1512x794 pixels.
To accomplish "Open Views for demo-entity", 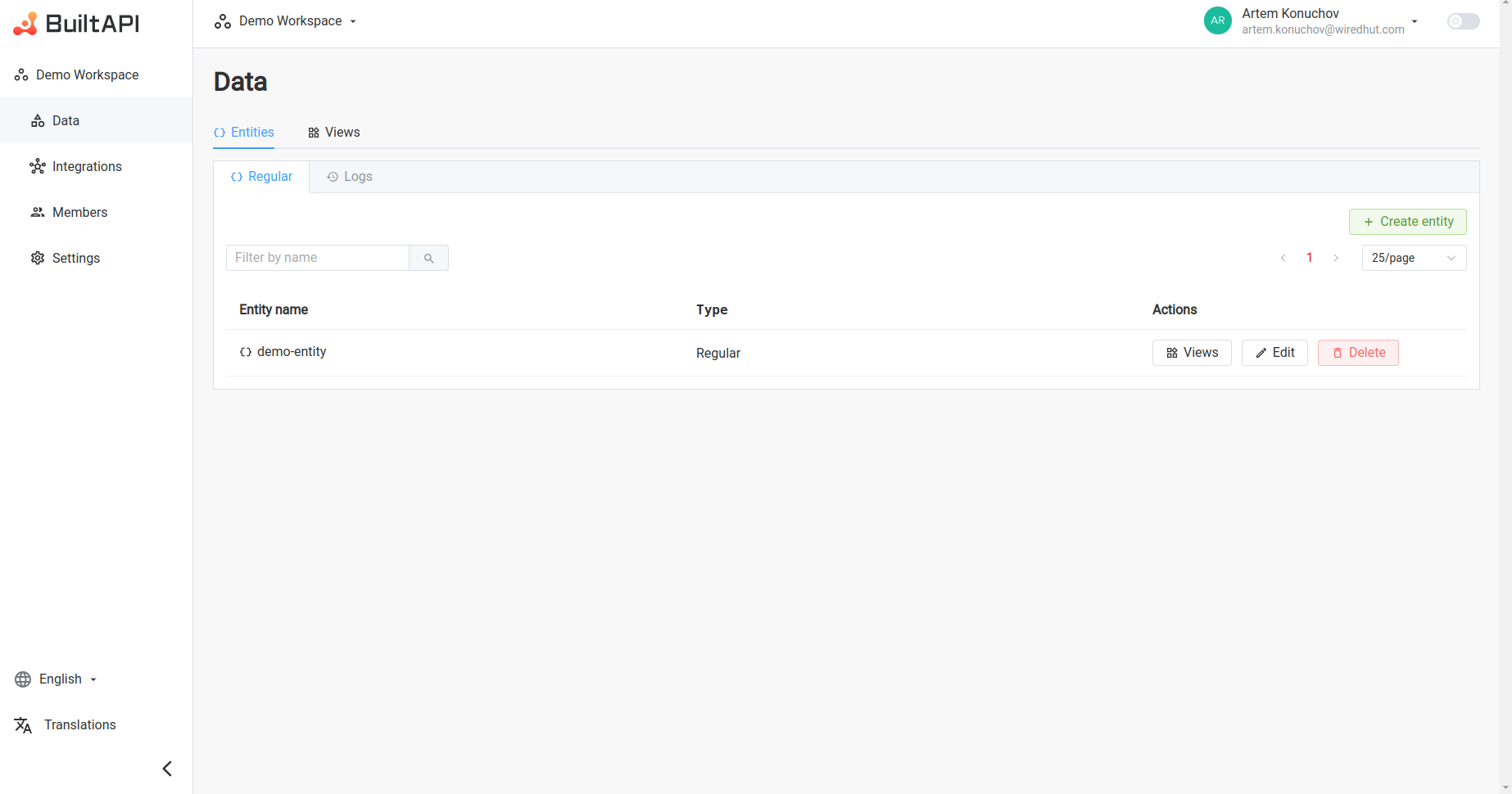I will (x=1192, y=353).
